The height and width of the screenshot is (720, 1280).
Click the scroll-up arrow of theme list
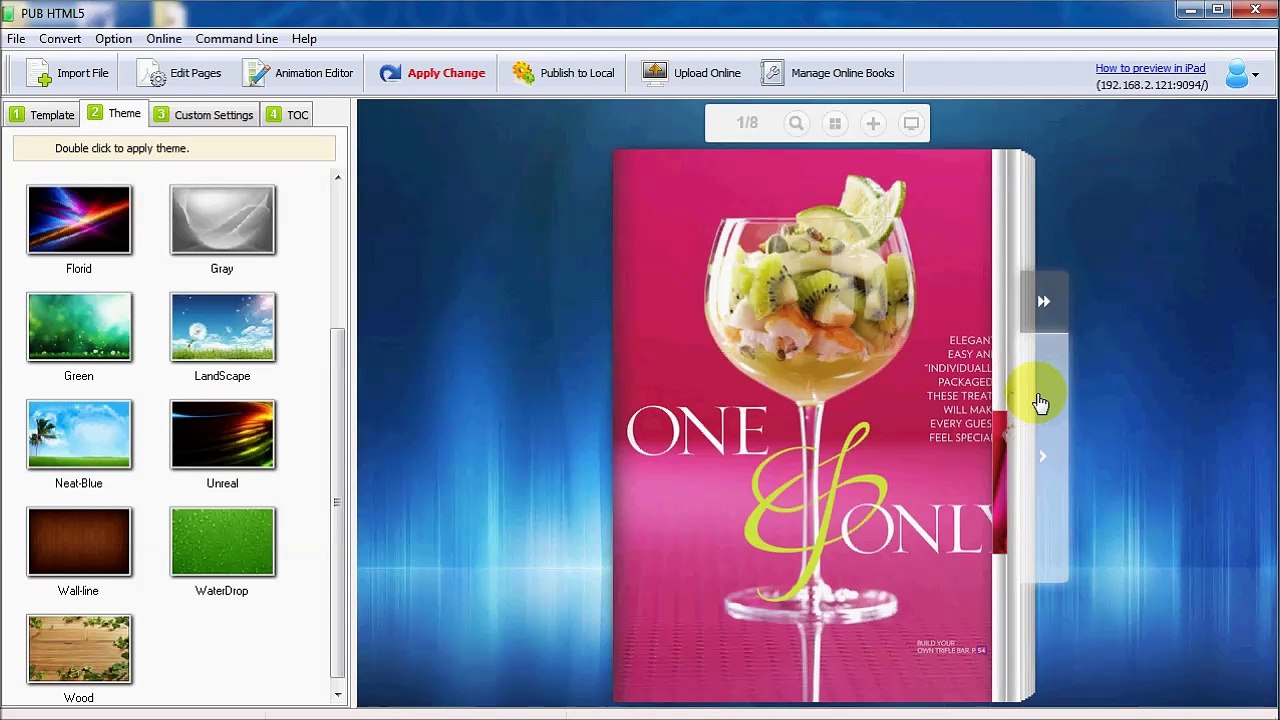point(337,178)
